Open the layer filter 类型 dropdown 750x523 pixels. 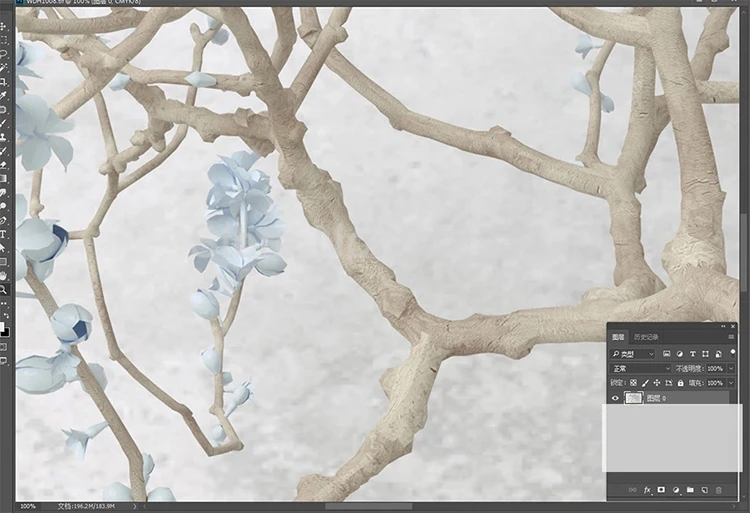pyautogui.click(x=633, y=354)
